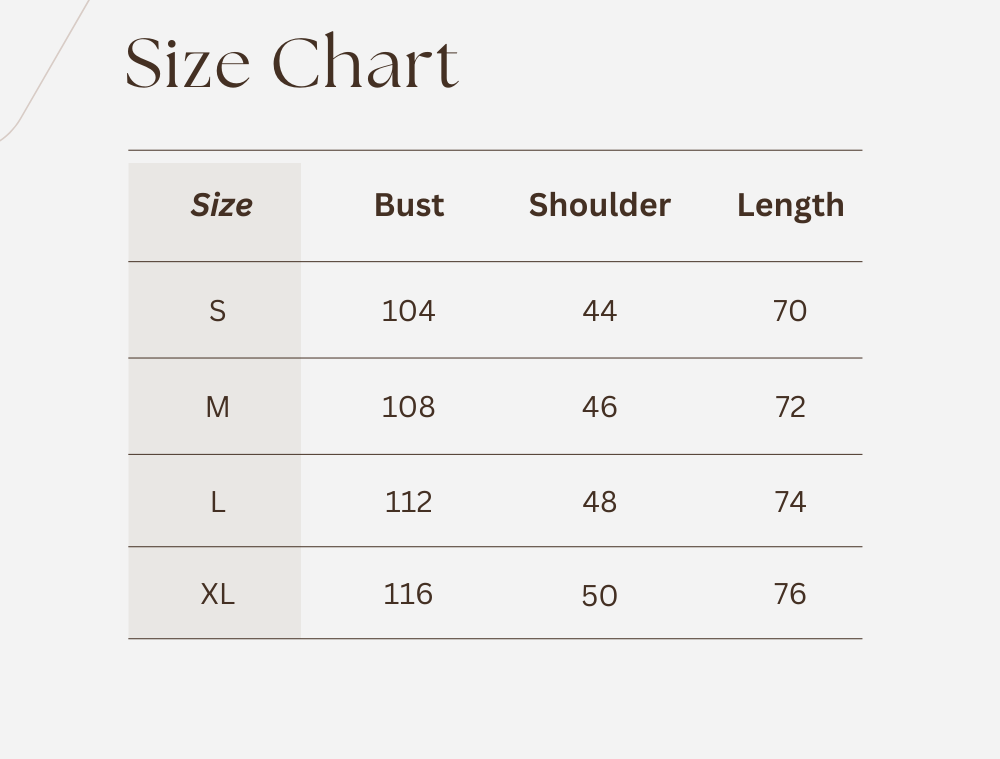1000x759 pixels.
Task: Select shoulder value 44
Action: 599,311
